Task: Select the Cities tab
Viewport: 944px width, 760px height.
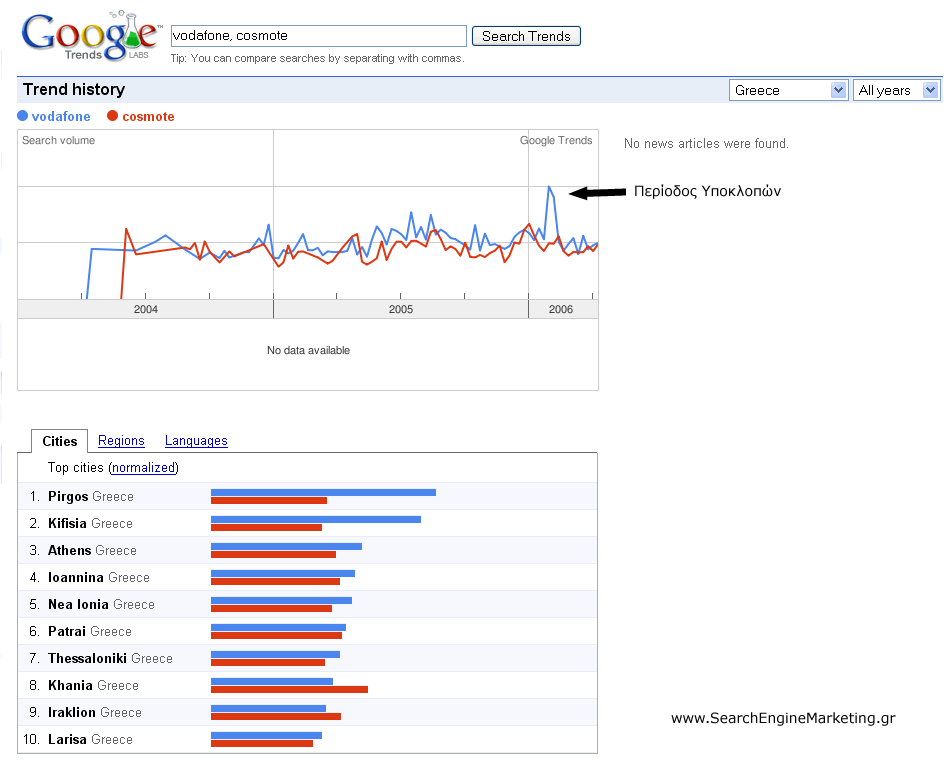Action: coord(60,441)
